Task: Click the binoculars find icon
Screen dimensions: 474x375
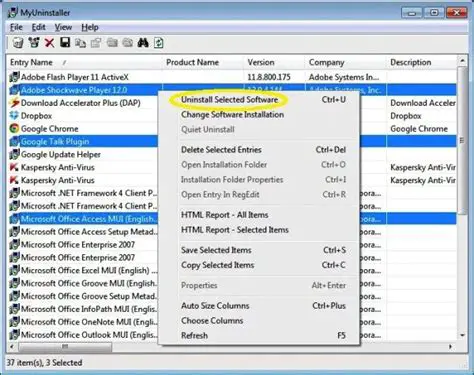Action: pos(143,43)
